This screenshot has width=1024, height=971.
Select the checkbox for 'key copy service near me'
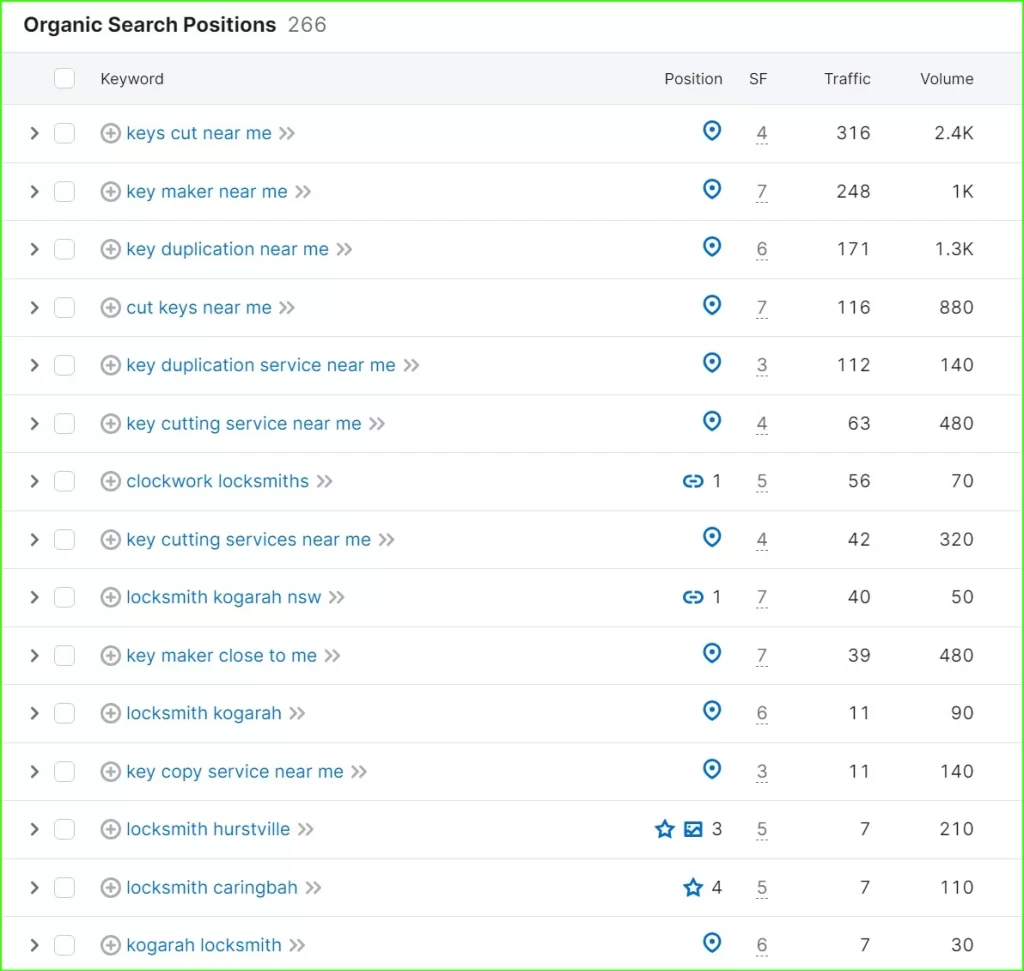[64, 772]
